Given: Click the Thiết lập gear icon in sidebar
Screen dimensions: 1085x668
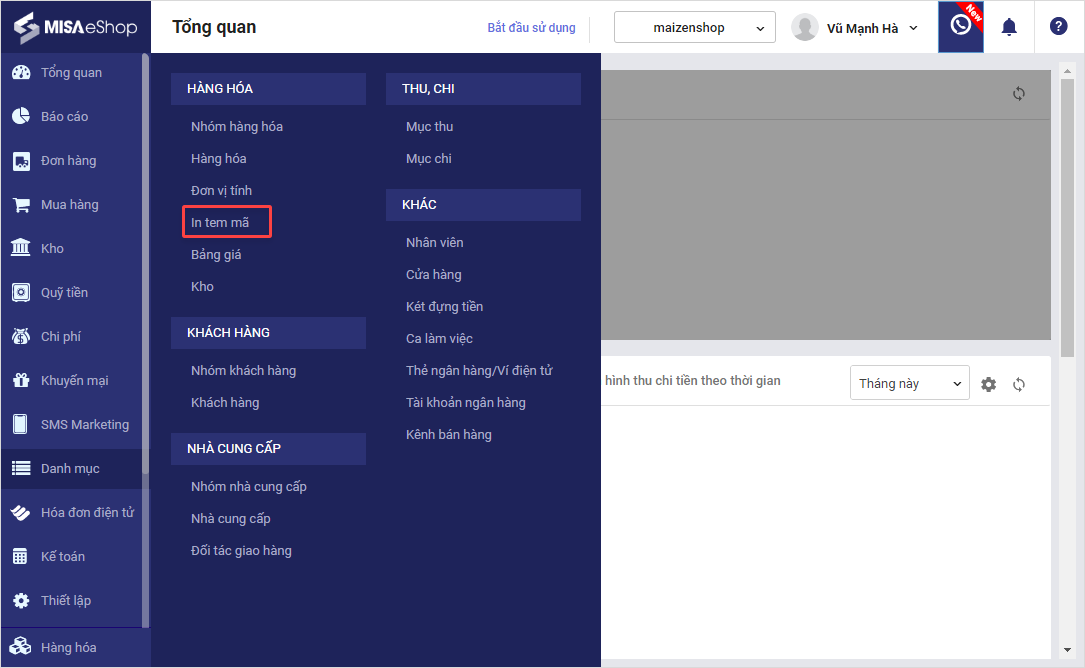Looking at the screenshot, I should coord(21,600).
